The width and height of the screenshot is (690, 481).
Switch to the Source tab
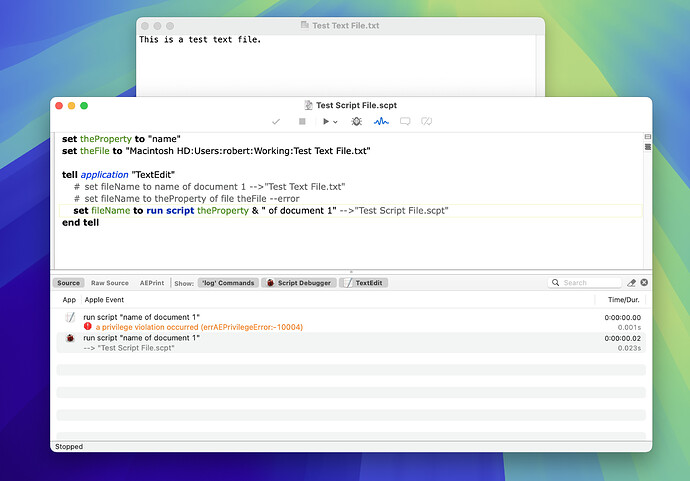click(x=68, y=283)
